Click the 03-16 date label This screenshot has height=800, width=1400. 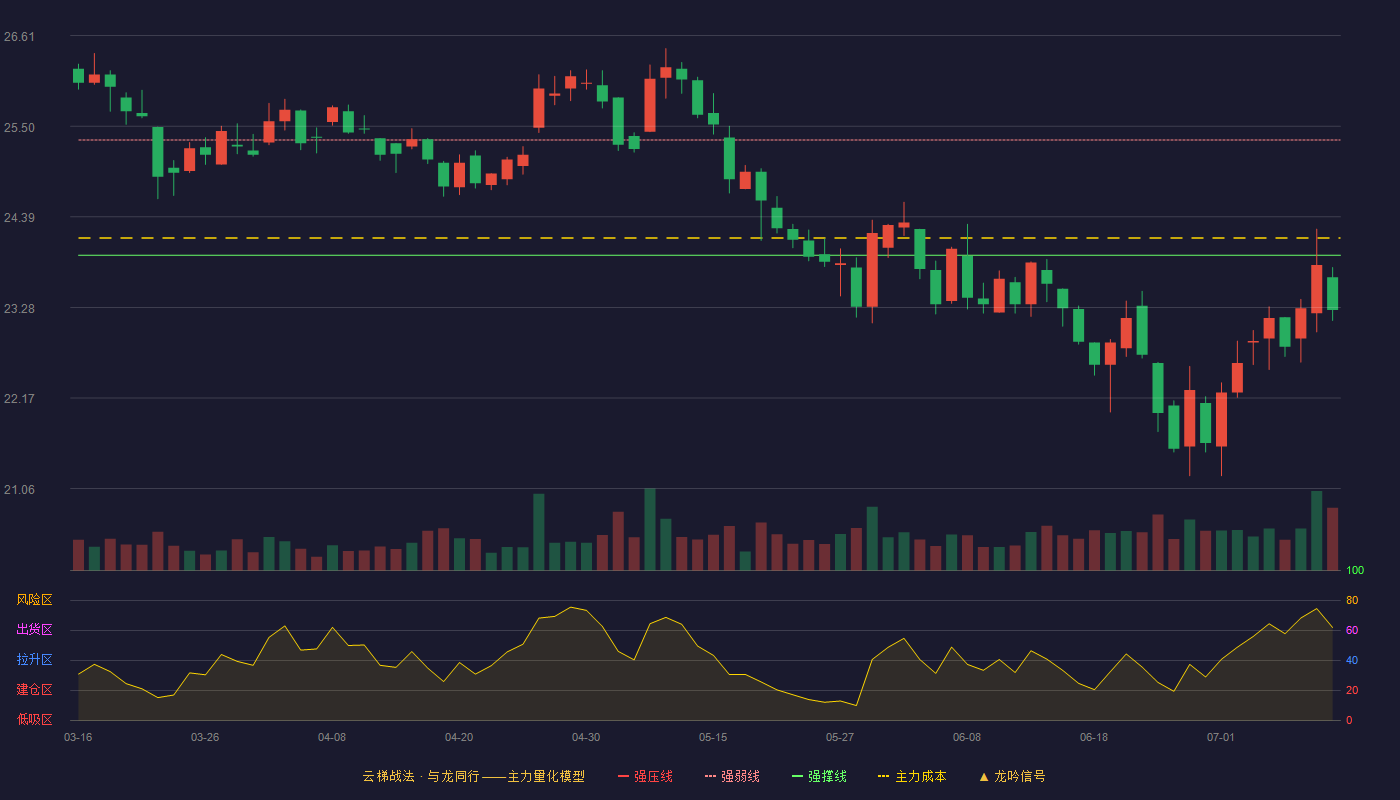(78, 737)
